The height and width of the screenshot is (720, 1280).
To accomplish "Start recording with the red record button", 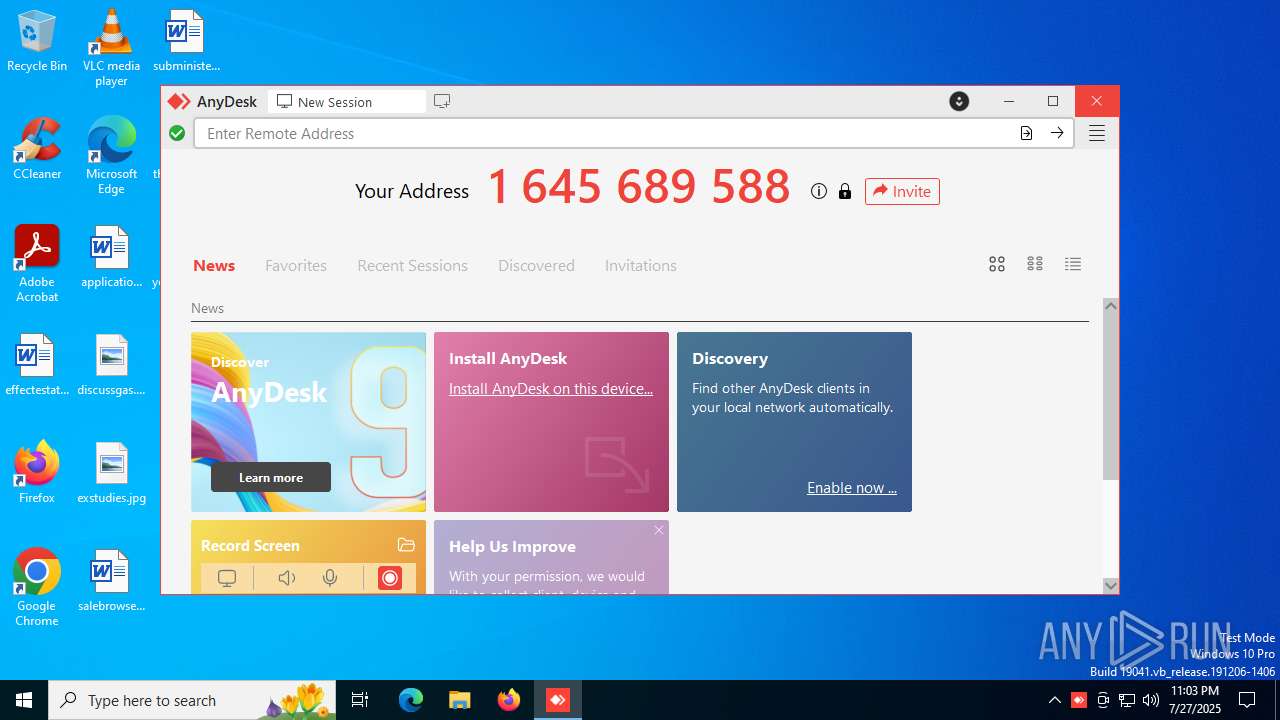I will tap(390, 578).
